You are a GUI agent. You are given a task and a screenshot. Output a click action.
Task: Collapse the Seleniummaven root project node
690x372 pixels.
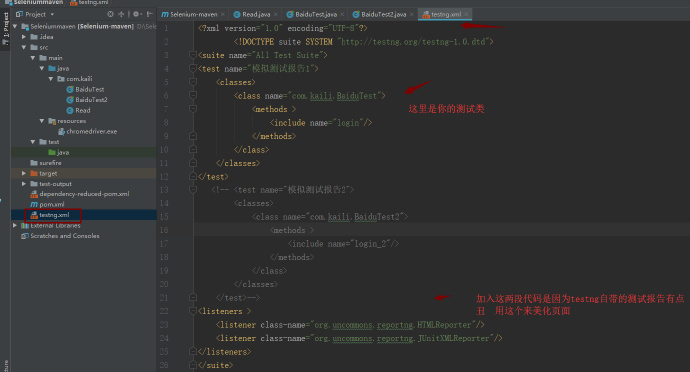tap(15, 26)
